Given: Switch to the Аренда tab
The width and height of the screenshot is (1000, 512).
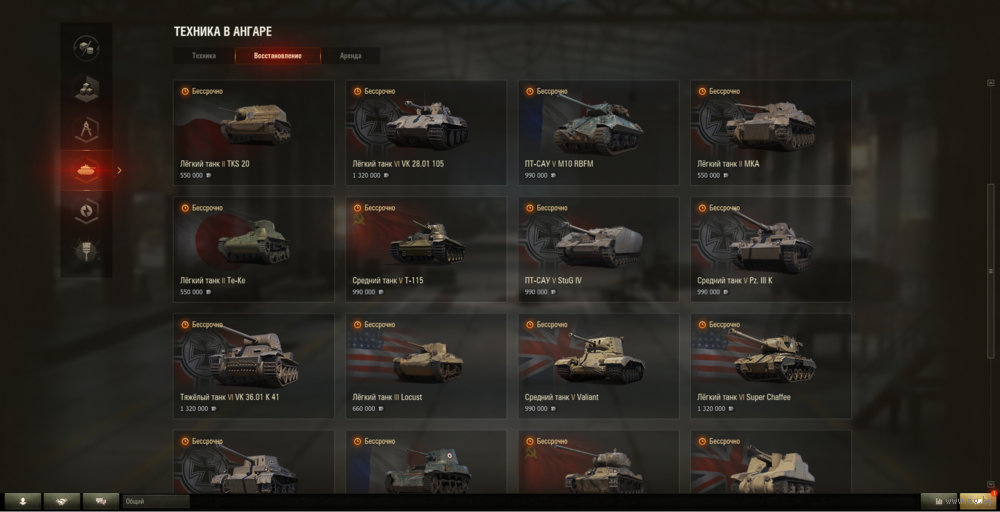Looking at the screenshot, I should click(x=351, y=55).
